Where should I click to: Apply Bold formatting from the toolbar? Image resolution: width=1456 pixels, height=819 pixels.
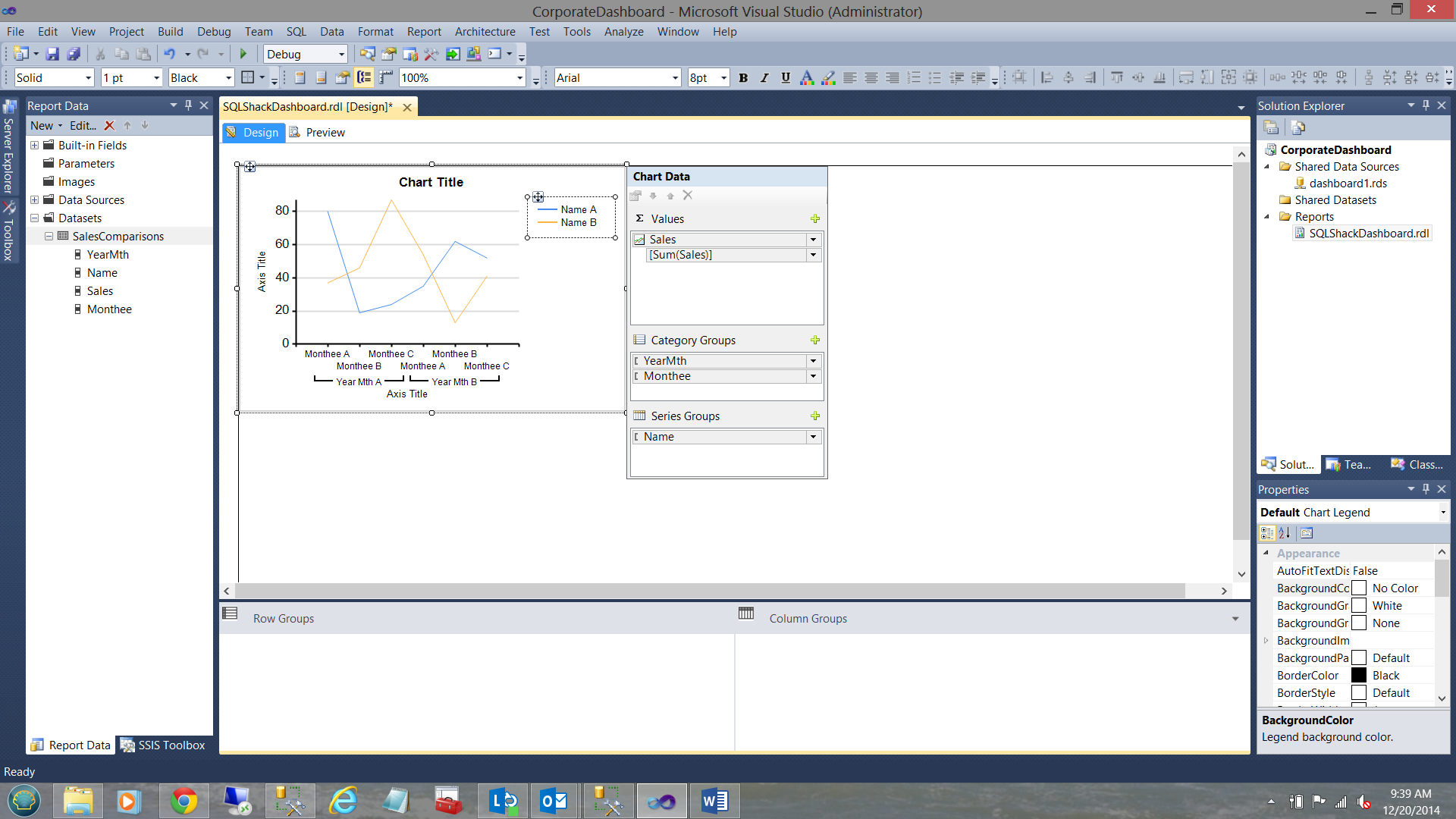coord(743,77)
